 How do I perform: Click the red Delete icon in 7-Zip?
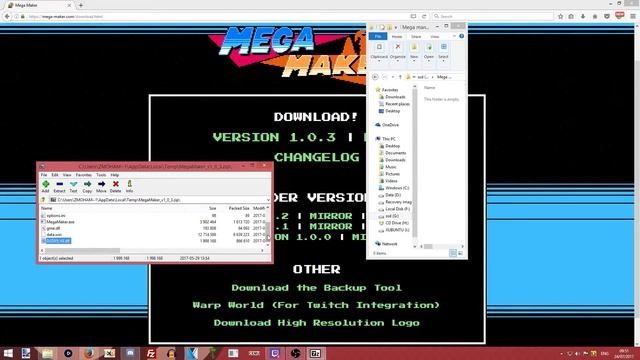(x=116, y=186)
